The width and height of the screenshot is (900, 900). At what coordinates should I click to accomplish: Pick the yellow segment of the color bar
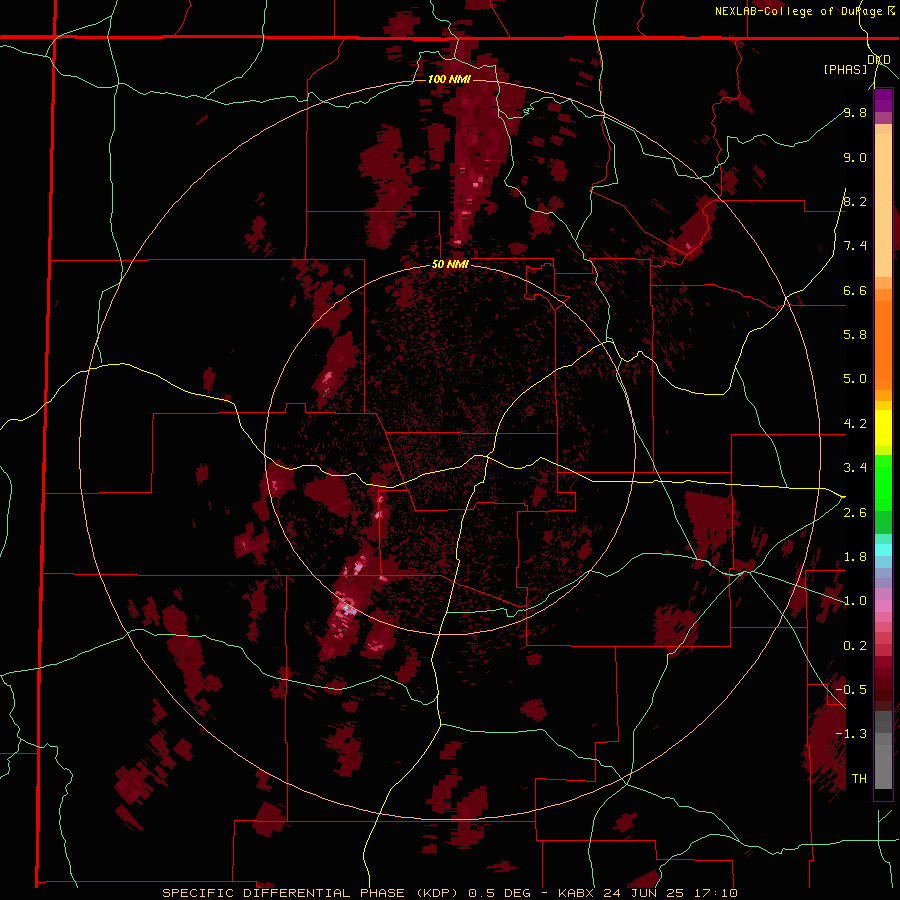click(x=883, y=428)
